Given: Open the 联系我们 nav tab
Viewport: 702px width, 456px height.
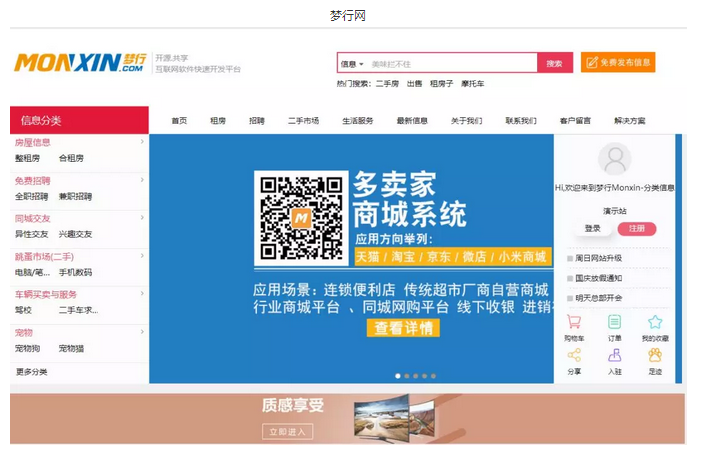Looking at the screenshot, I should click(x=521, y=121).
